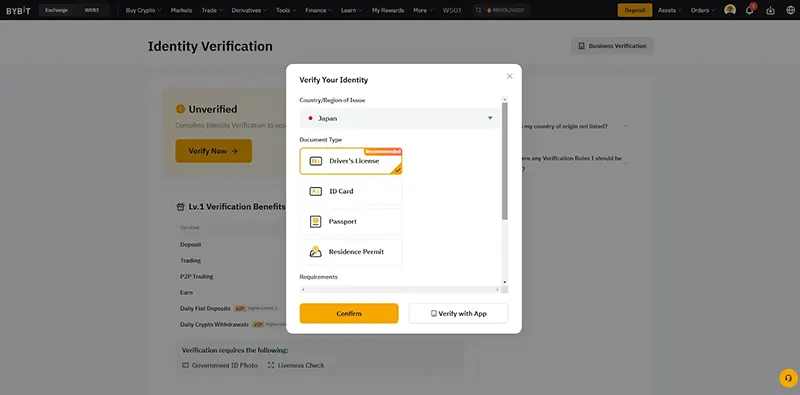Click the Confirm button
This screenshot has height=395, width=800.
(x=349, y=313)
